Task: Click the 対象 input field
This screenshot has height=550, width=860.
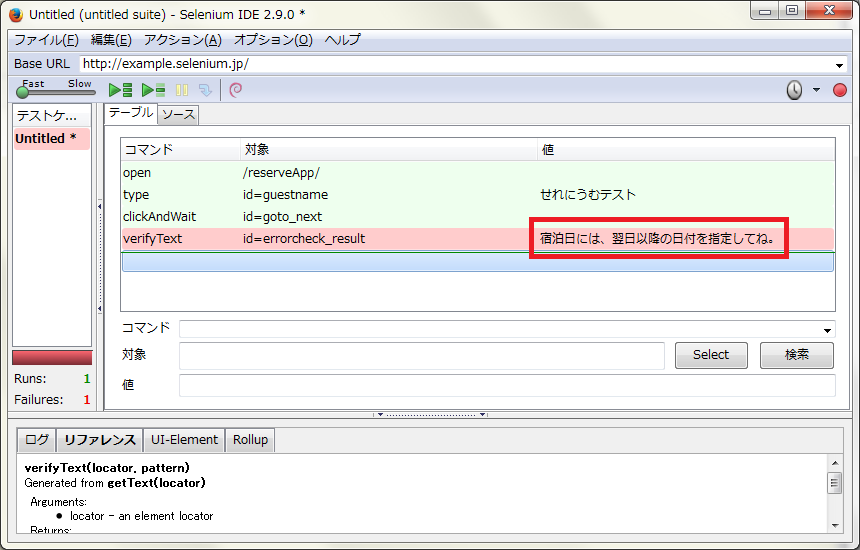Action: coord(422,356)
